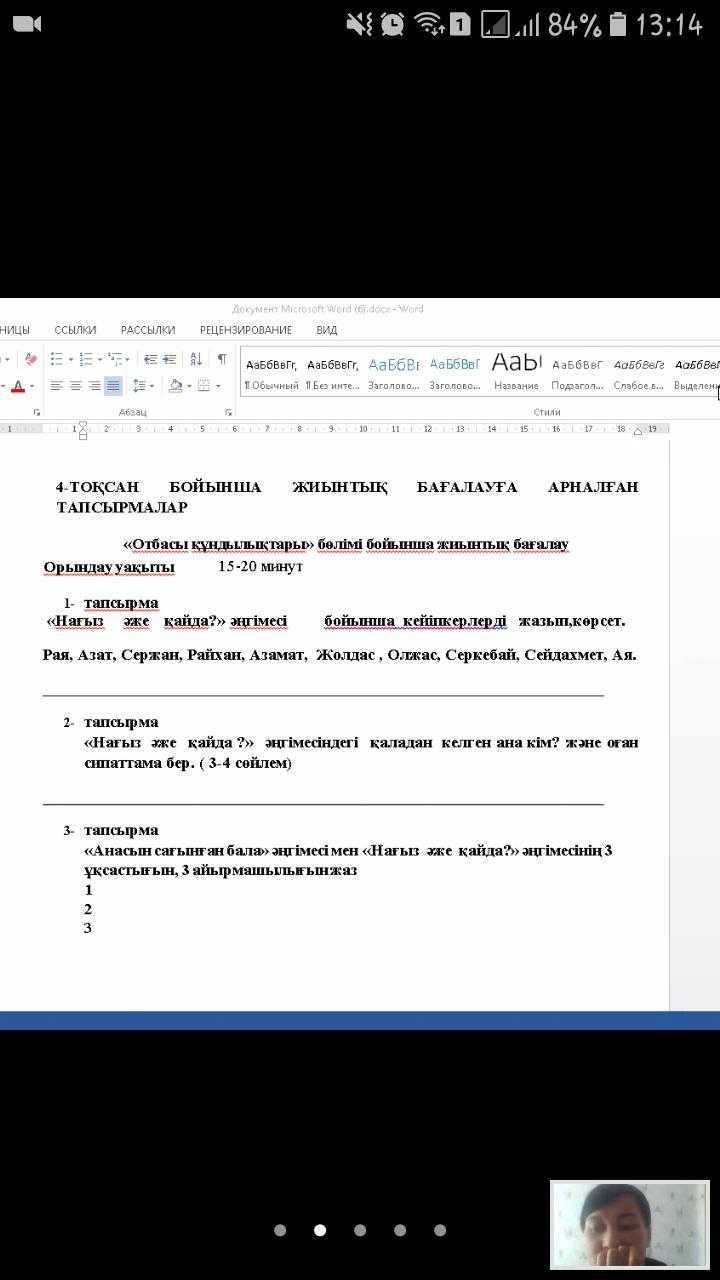Toggle the paragraph marks pilcrow icon
720x1280 pixels.
(x=222, y=359)
